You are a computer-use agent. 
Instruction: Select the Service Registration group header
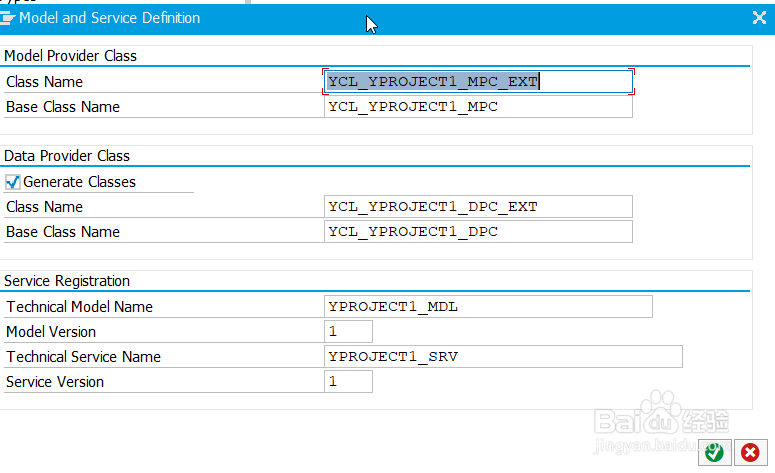click(67, 281)
